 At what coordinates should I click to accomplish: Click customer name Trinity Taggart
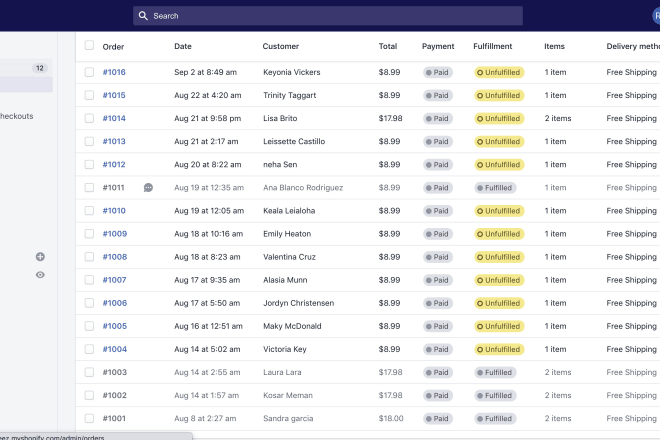click(290, 95)
